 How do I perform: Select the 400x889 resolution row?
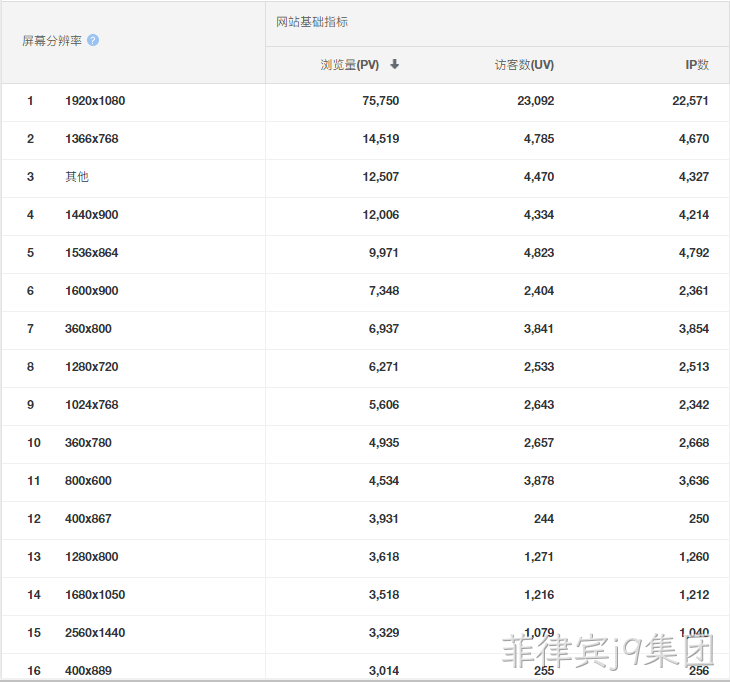click(x=365, y=669)
